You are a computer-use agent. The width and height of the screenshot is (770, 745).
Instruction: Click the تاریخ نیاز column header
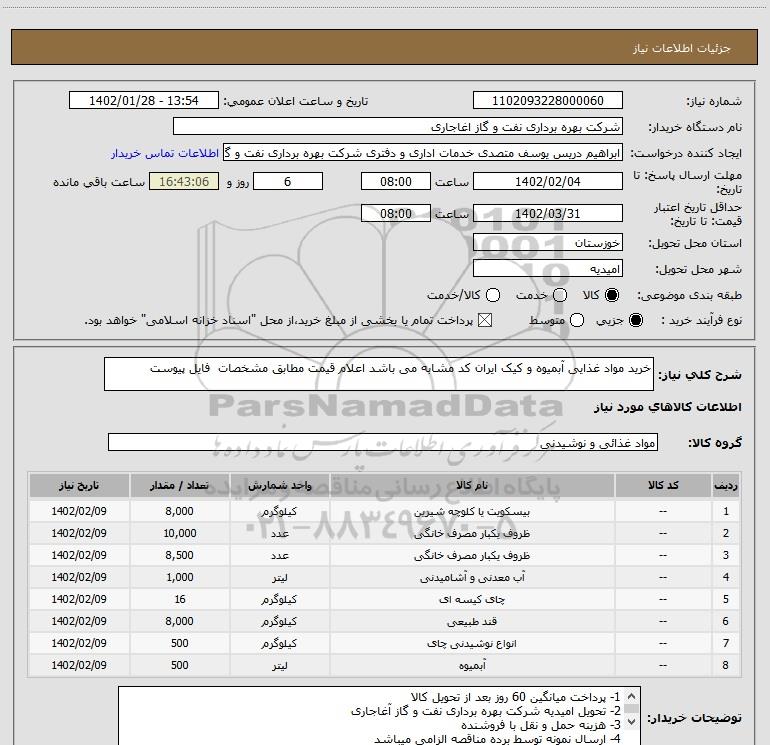pyautogui.click(x=79, y=486)
